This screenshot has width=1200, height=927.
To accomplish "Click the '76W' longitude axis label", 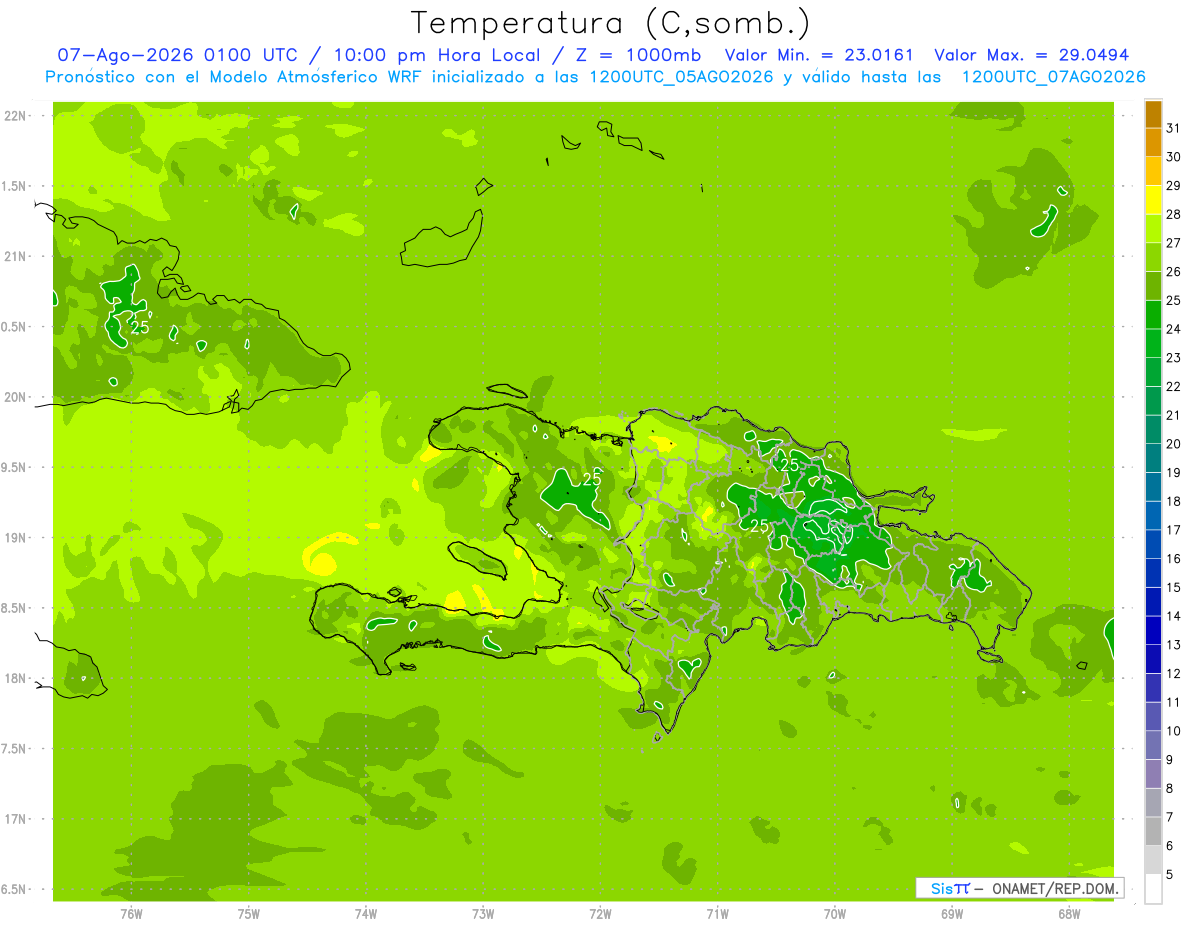I will click(x=131, y=914).
